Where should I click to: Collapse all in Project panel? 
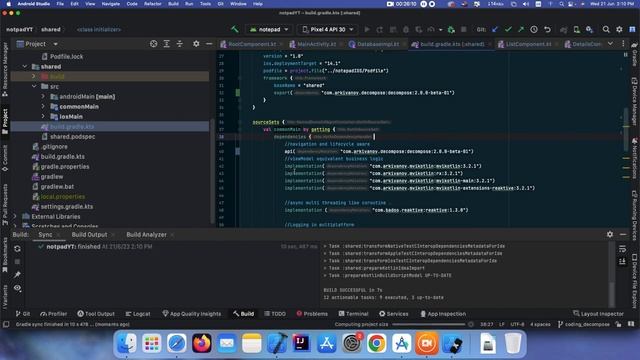pos(180,44)
